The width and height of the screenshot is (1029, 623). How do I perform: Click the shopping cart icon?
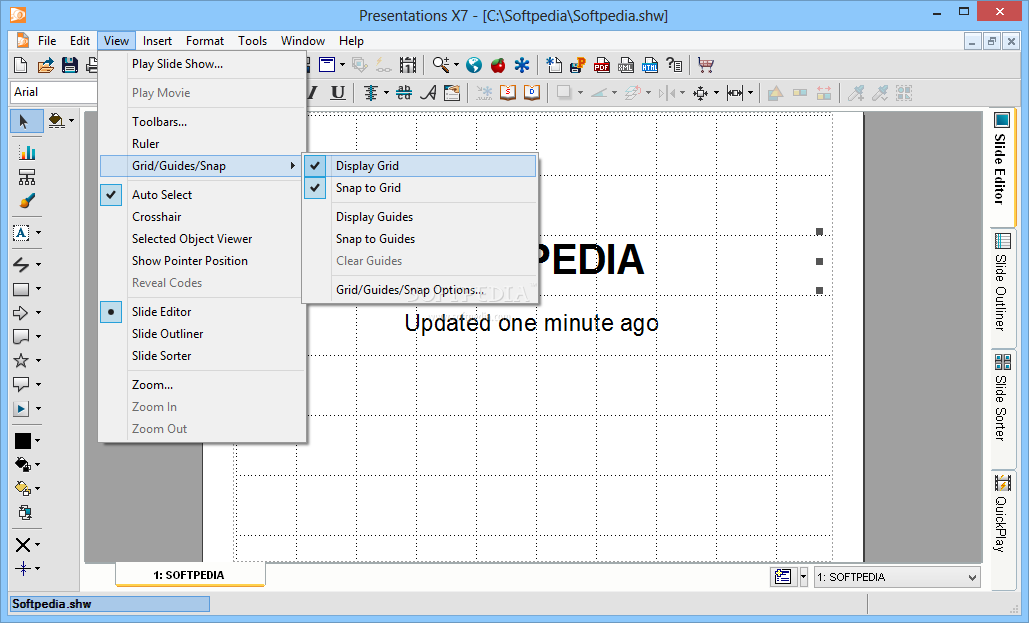pyautogui.click(x=706, y=65)
